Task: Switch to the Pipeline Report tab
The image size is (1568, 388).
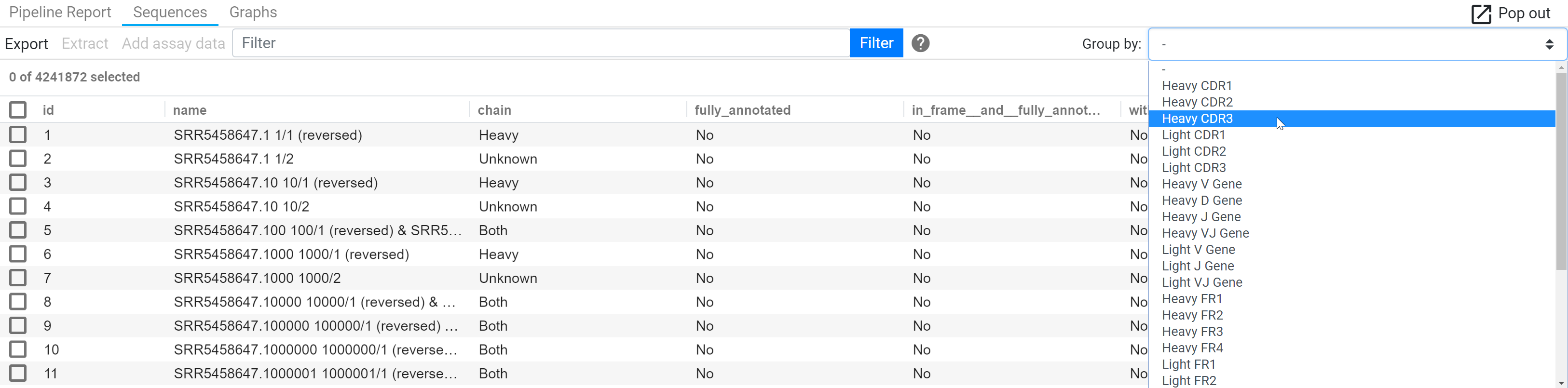Action: 60,12
